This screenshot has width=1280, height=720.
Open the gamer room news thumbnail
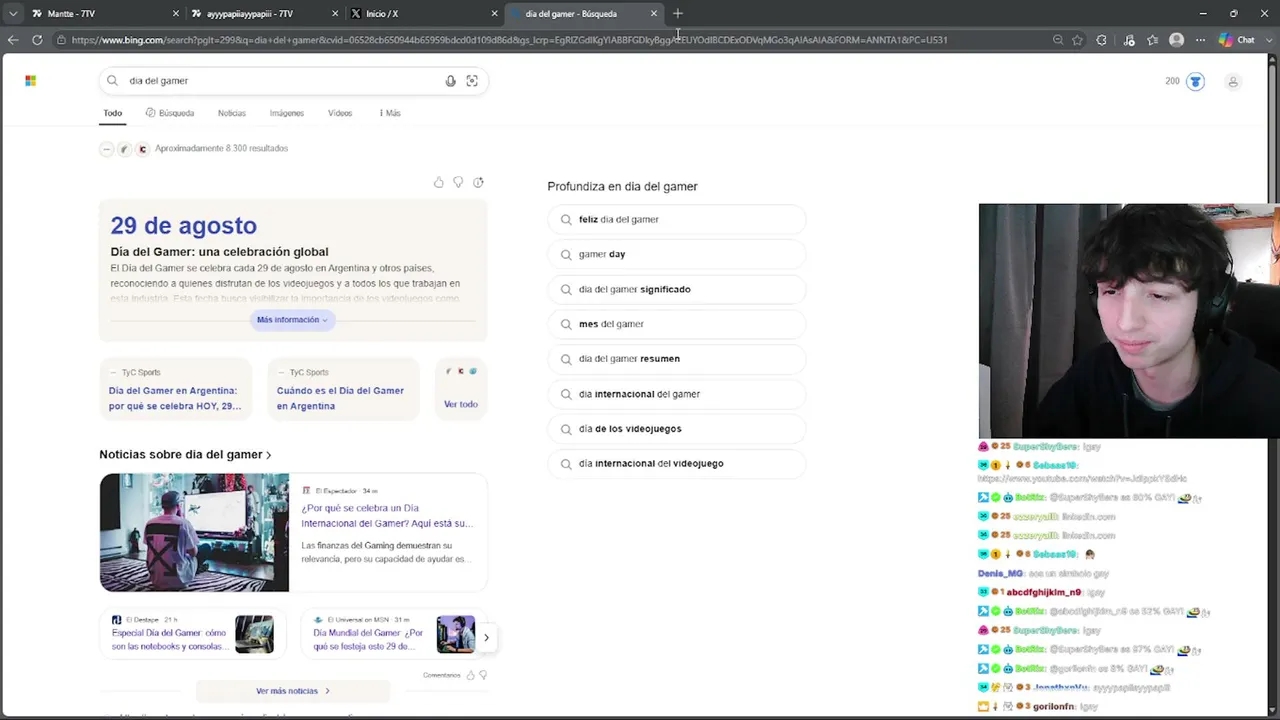194,533
